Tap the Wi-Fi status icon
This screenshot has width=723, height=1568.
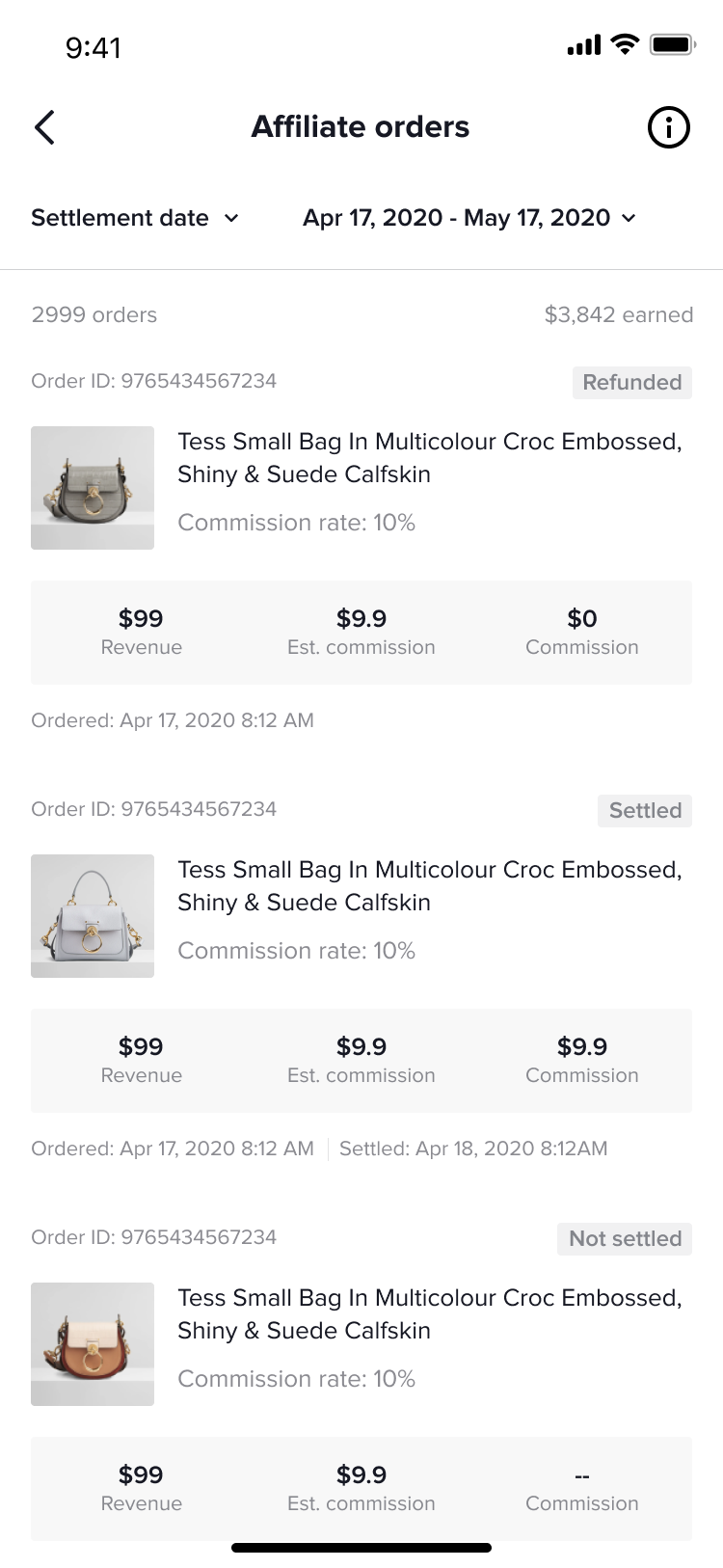(625, 44)
